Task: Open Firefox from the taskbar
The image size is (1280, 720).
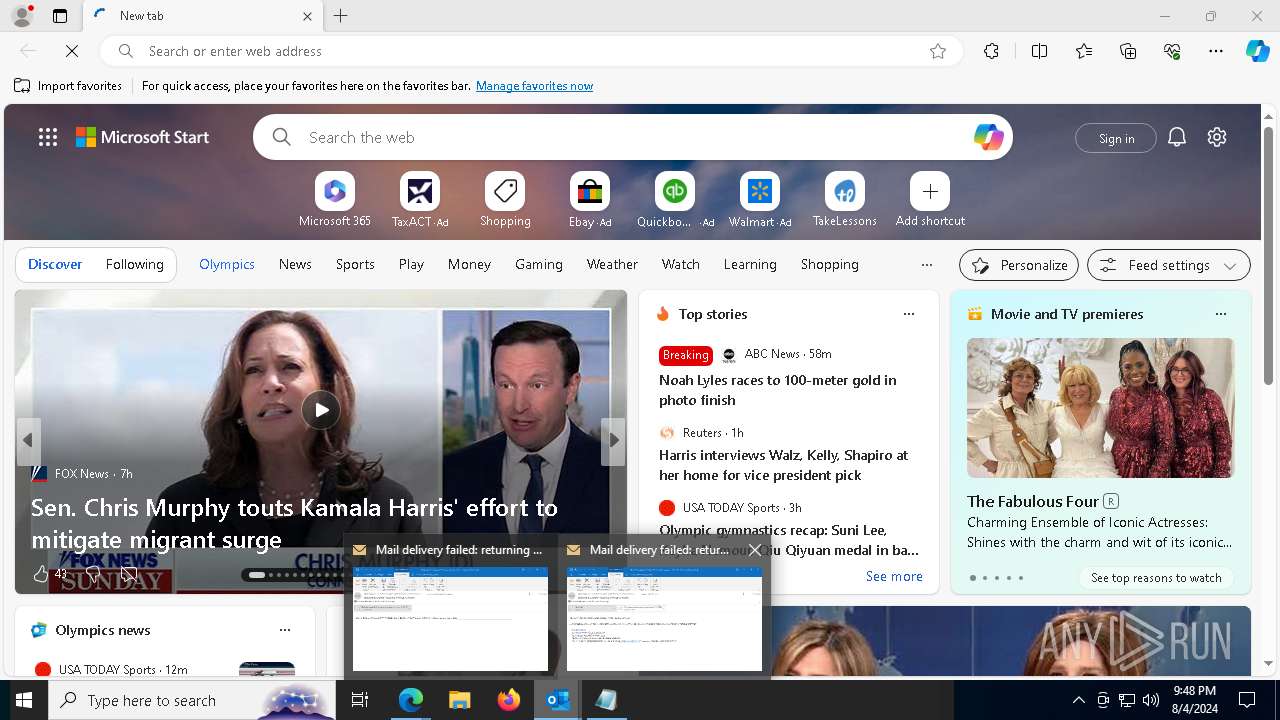Action: coord(509,700)
